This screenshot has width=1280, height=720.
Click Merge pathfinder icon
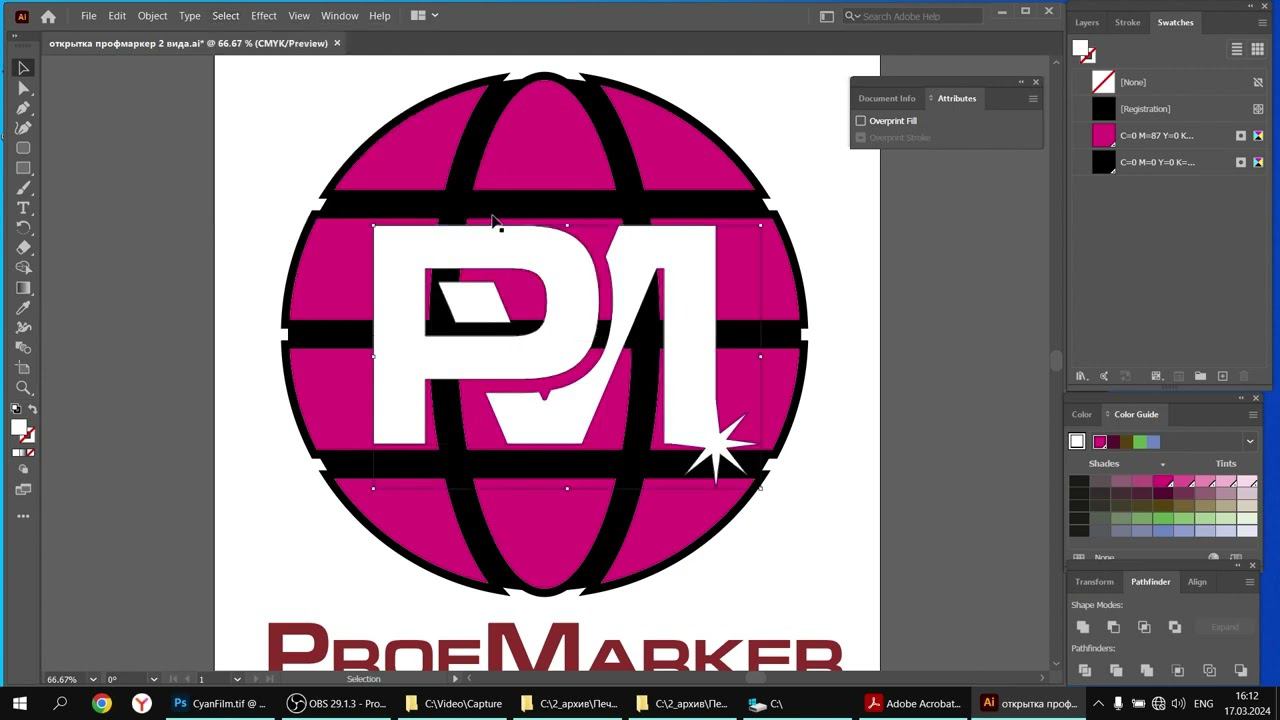[x=1147, y=670]
